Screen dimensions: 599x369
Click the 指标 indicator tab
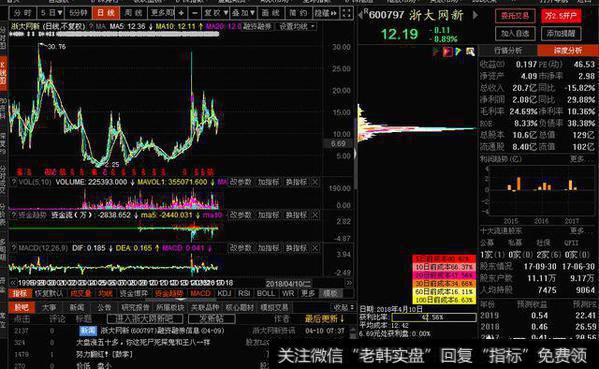coord(20,293)
